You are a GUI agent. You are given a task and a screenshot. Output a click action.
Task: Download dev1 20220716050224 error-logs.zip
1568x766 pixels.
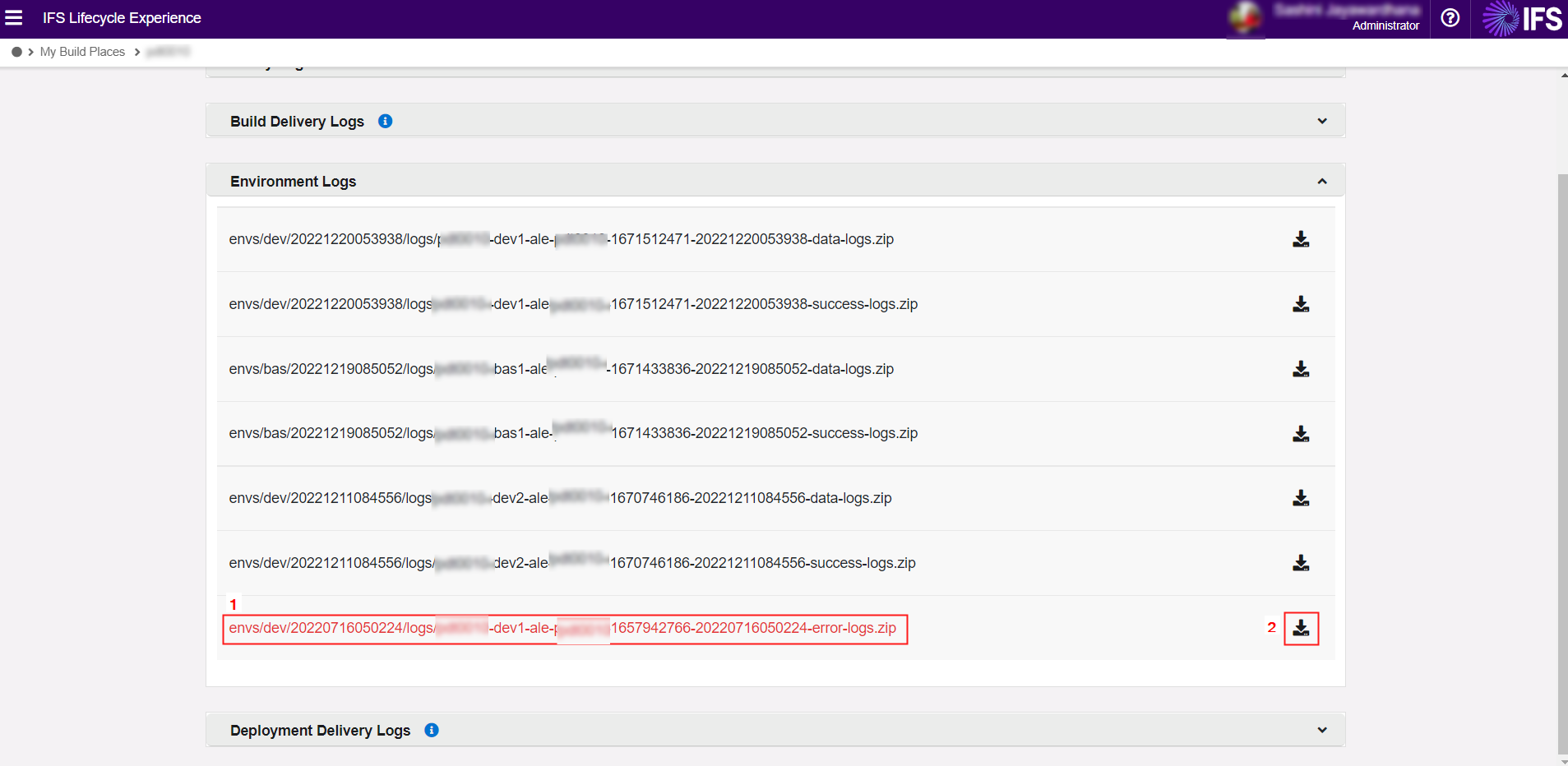pos(1301,628)
